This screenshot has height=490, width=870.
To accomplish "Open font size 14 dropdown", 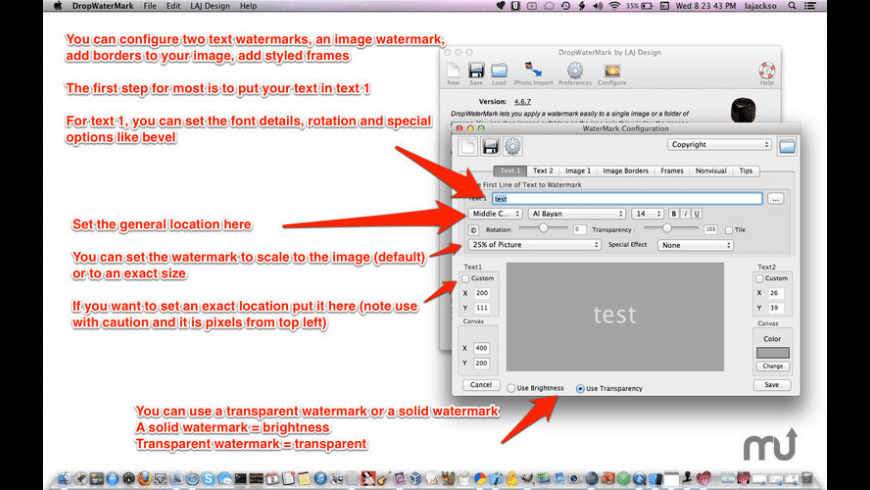I will tap(648, 214).
